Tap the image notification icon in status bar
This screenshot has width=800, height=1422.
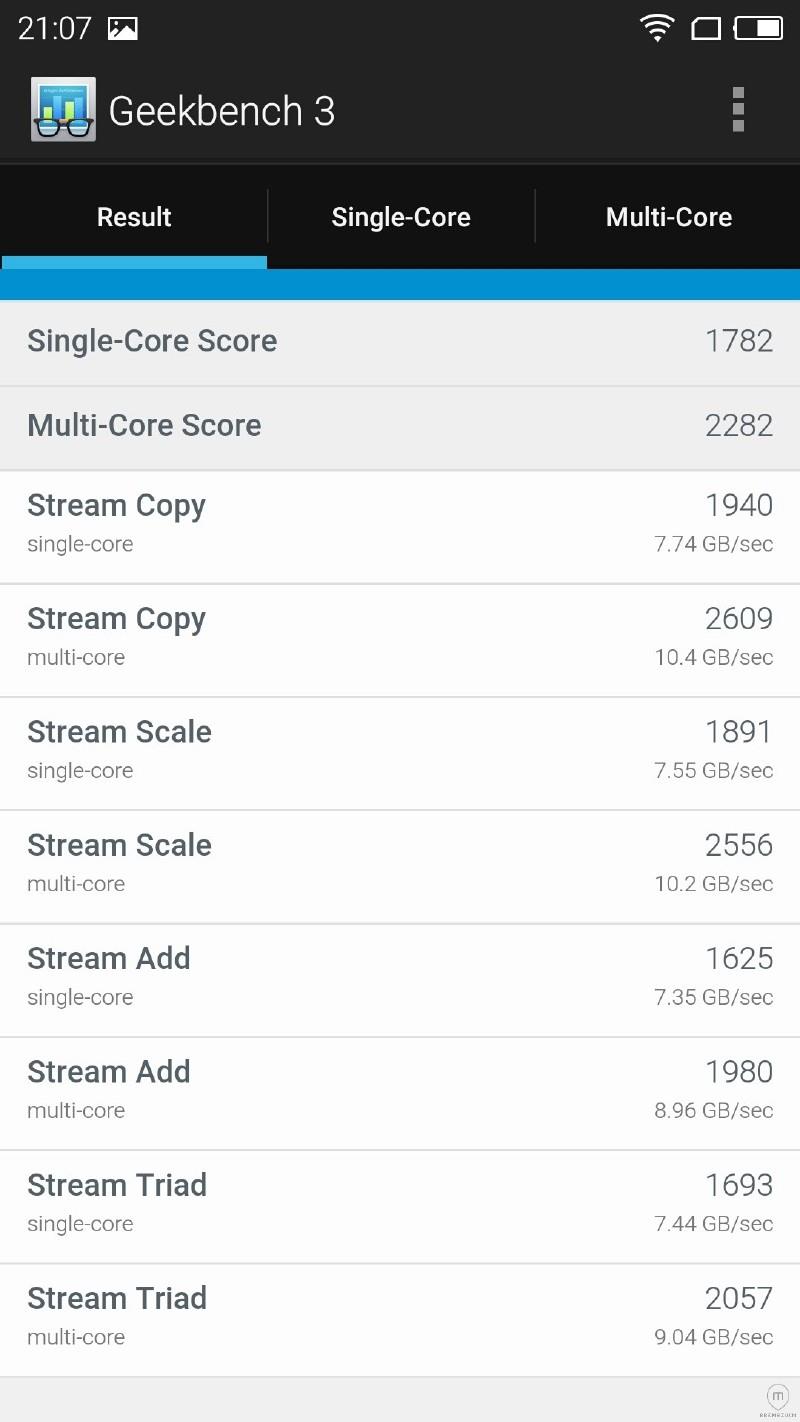click(x=122, y=29)
